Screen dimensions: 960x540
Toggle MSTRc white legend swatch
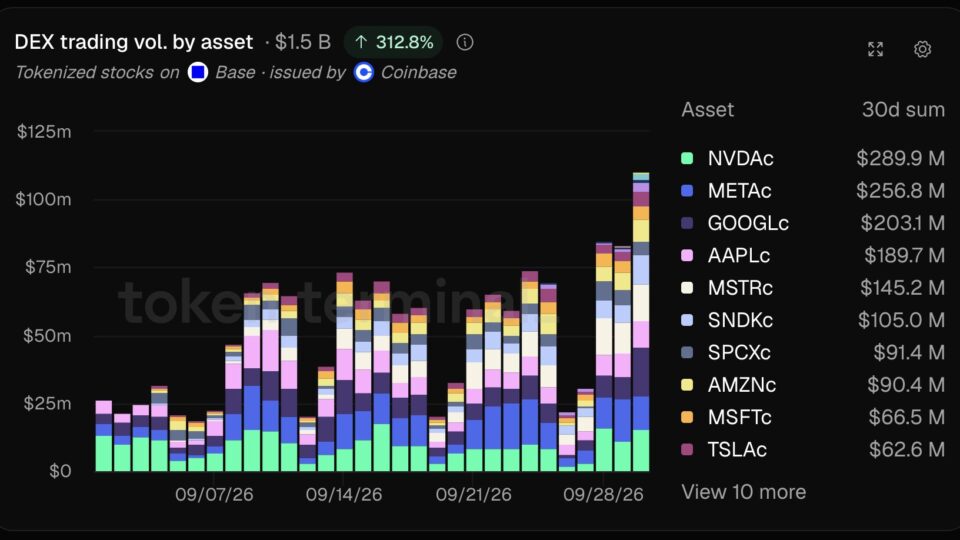click(687, 288)
